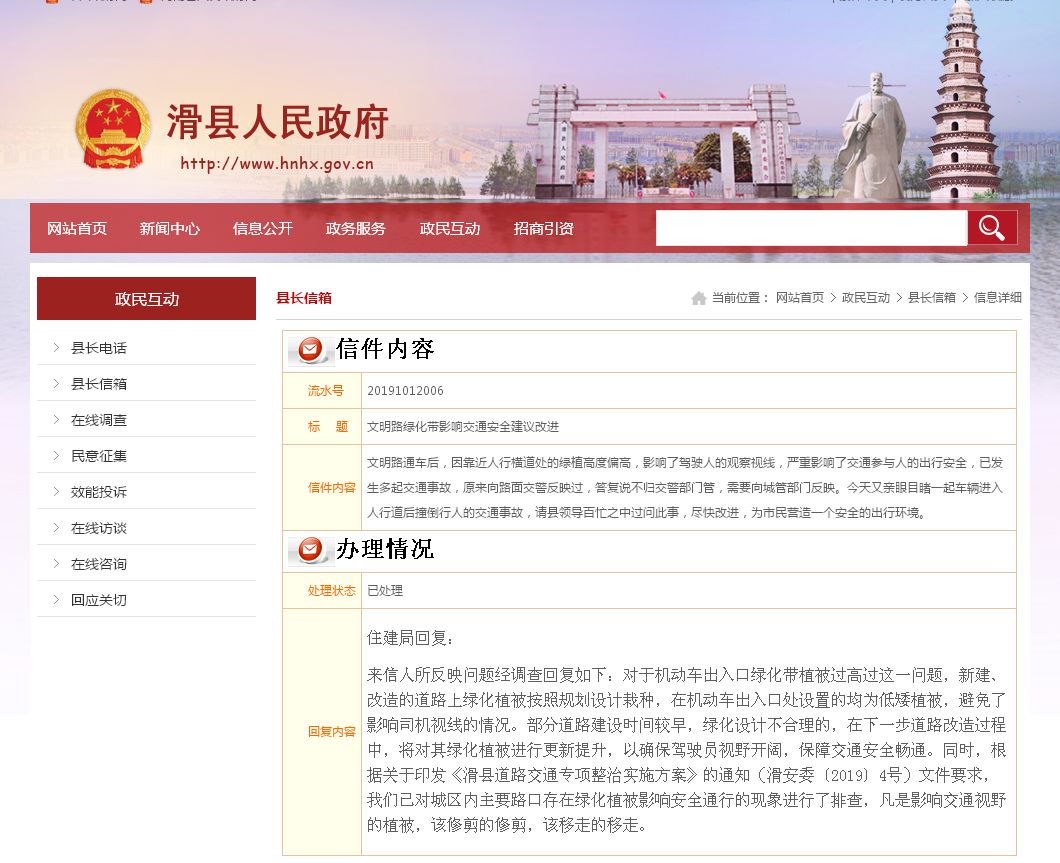The width and height of the screenshot is (1060, 863).
Task: Click the national emblem logo
Action: 112,129
